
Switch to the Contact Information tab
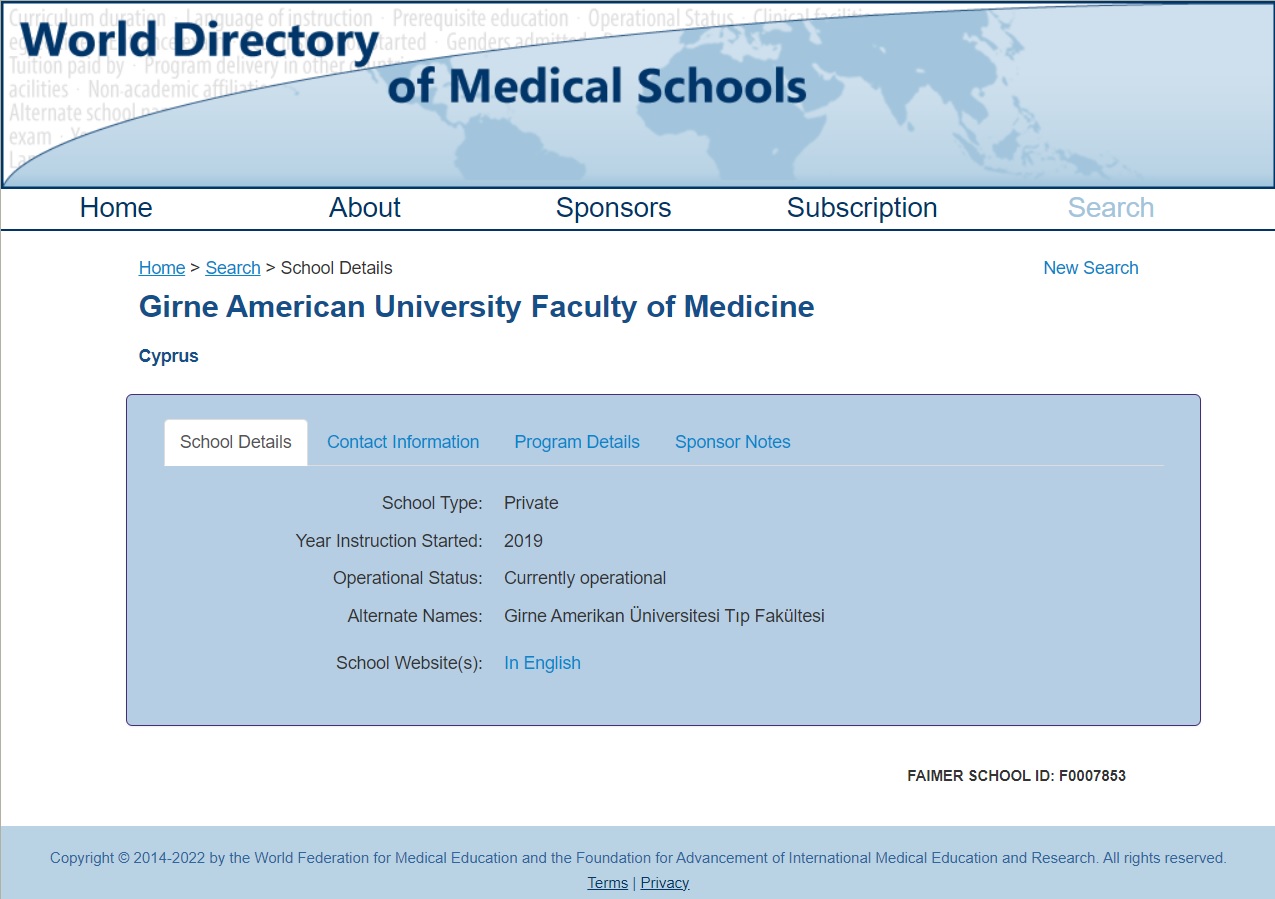[403, 442]
